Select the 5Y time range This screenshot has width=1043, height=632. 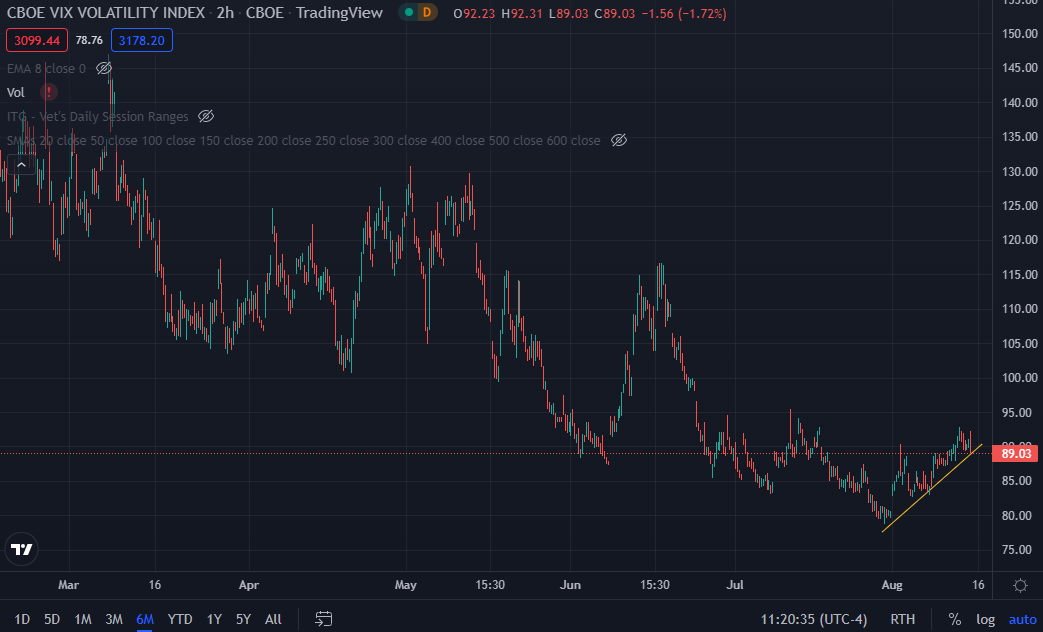pyautogui.click(x=243, y=619)
